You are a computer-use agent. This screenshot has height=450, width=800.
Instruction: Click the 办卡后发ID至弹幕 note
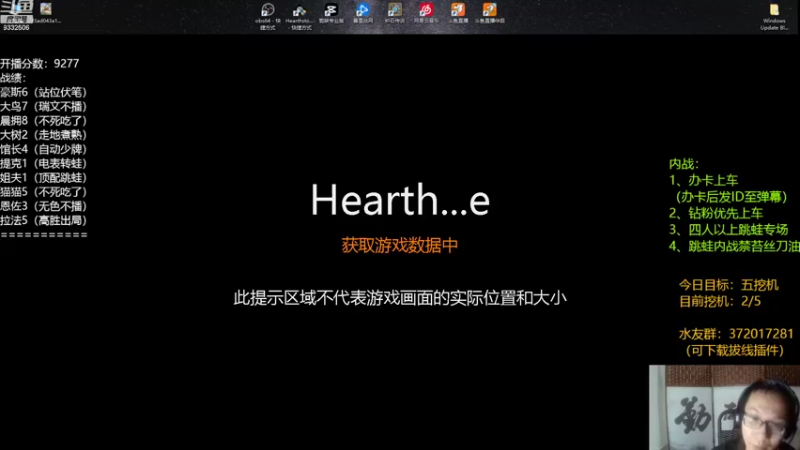(x=731, y=197)
